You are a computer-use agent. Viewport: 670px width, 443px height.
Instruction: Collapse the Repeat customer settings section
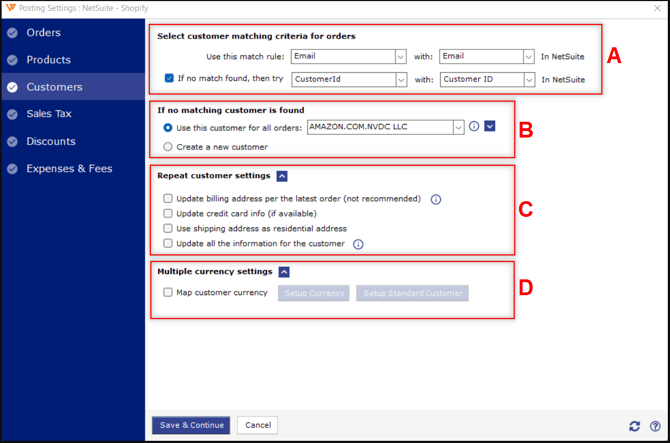(282, 176)
